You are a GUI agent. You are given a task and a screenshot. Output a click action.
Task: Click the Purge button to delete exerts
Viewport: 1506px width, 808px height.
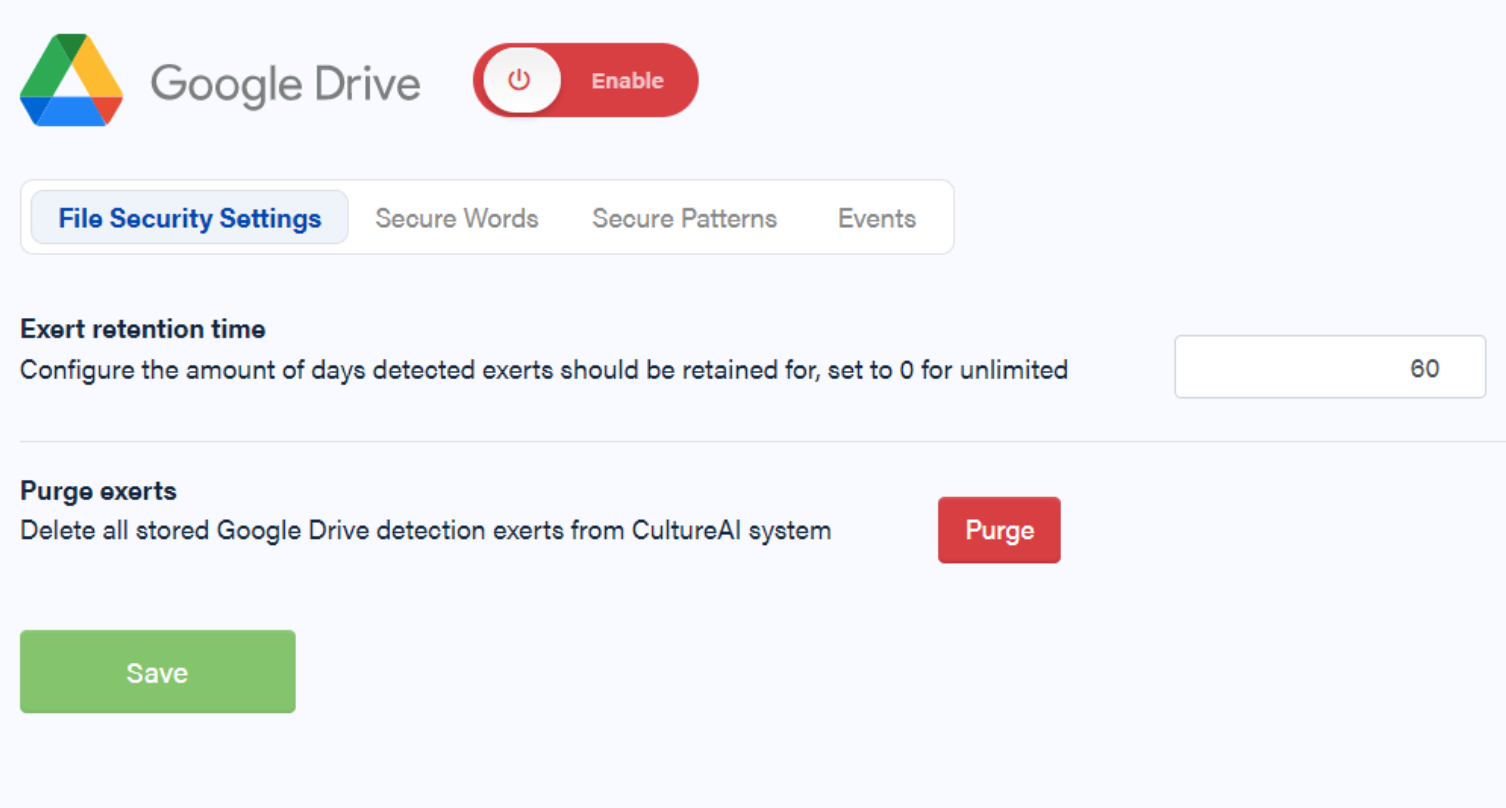(998, 530)
